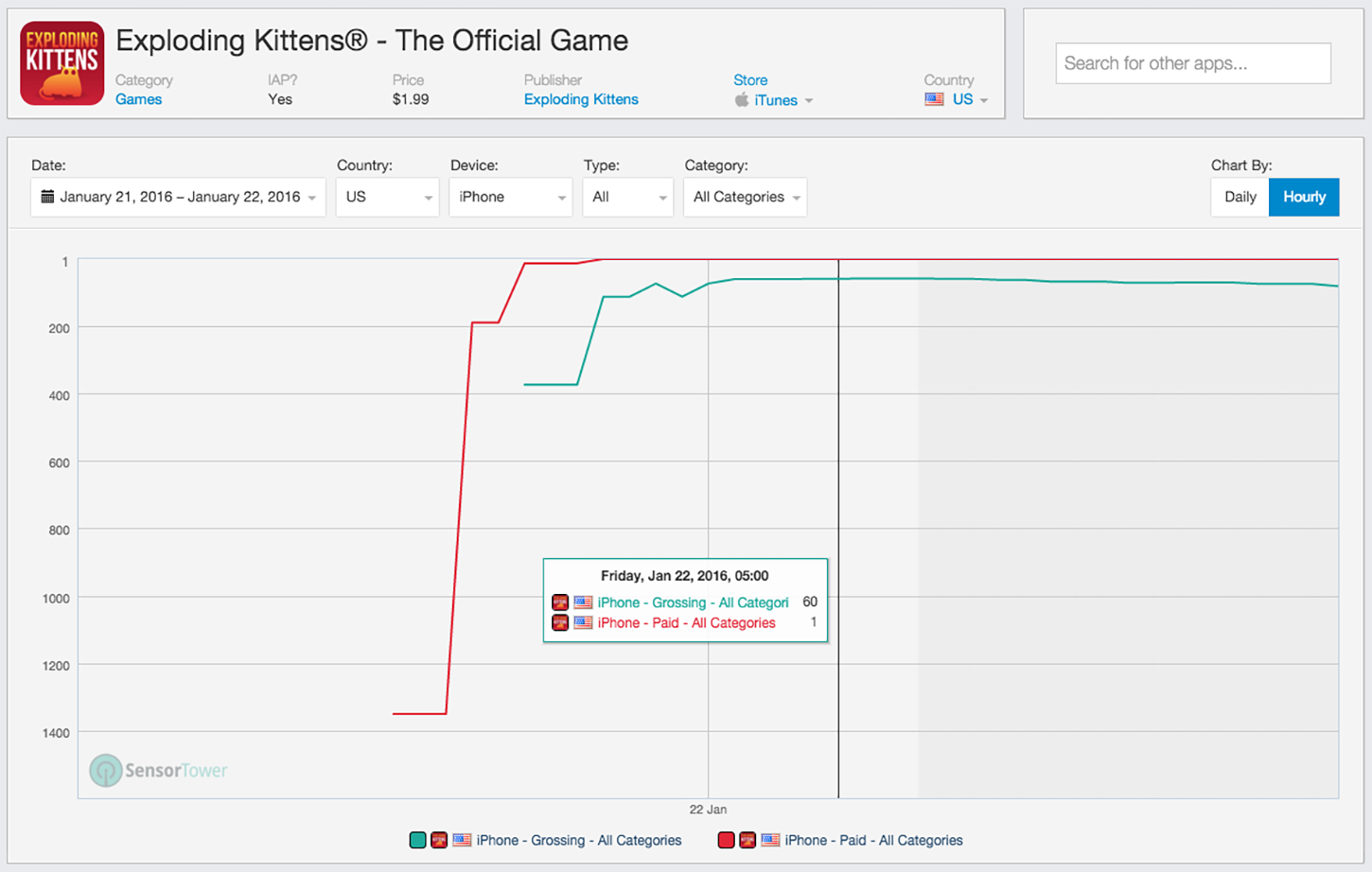Click US flag in Grossing legend entry
The width and height of the screenshot is (1372, 872).
coord(462,840)
